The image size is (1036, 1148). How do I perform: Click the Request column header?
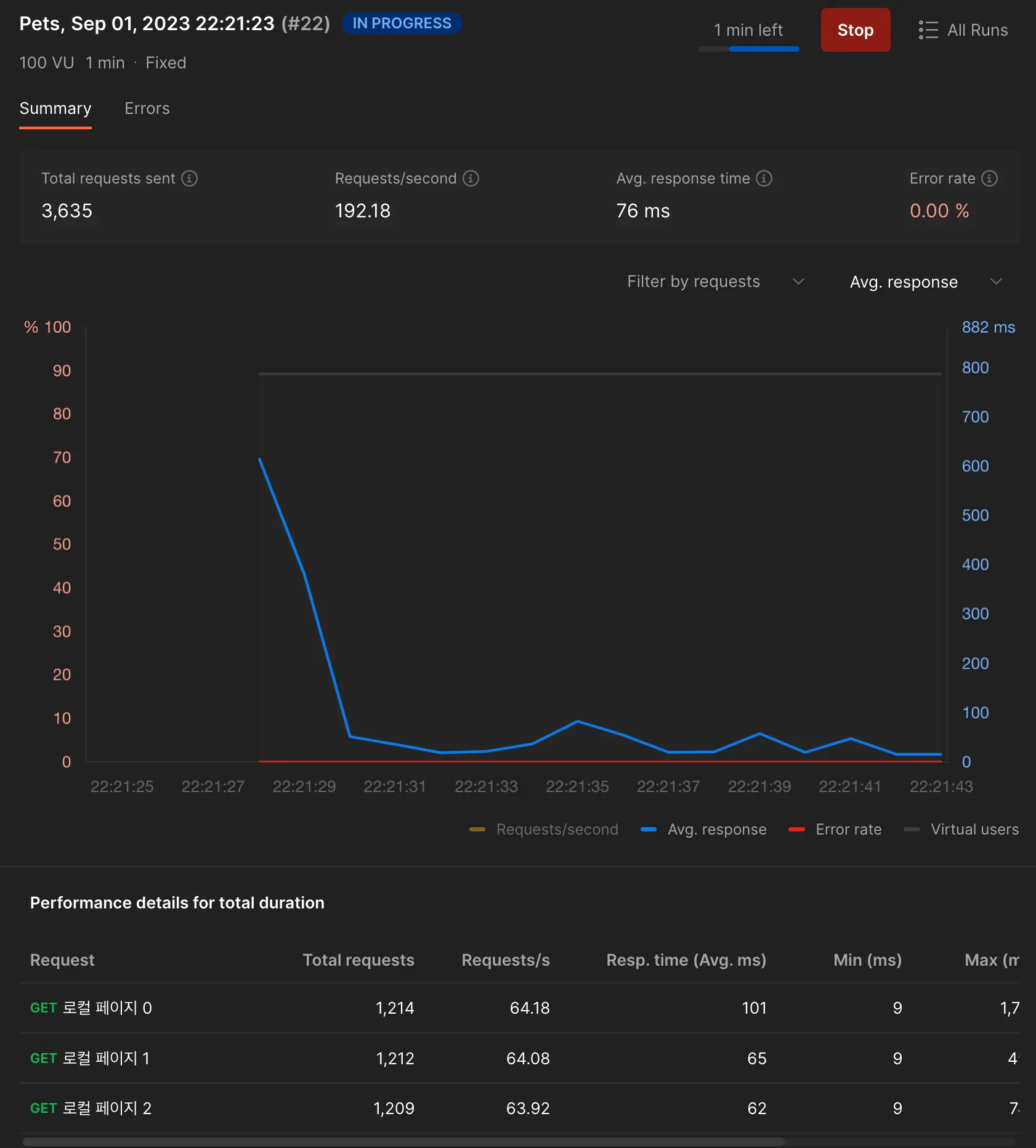point(62,960)
